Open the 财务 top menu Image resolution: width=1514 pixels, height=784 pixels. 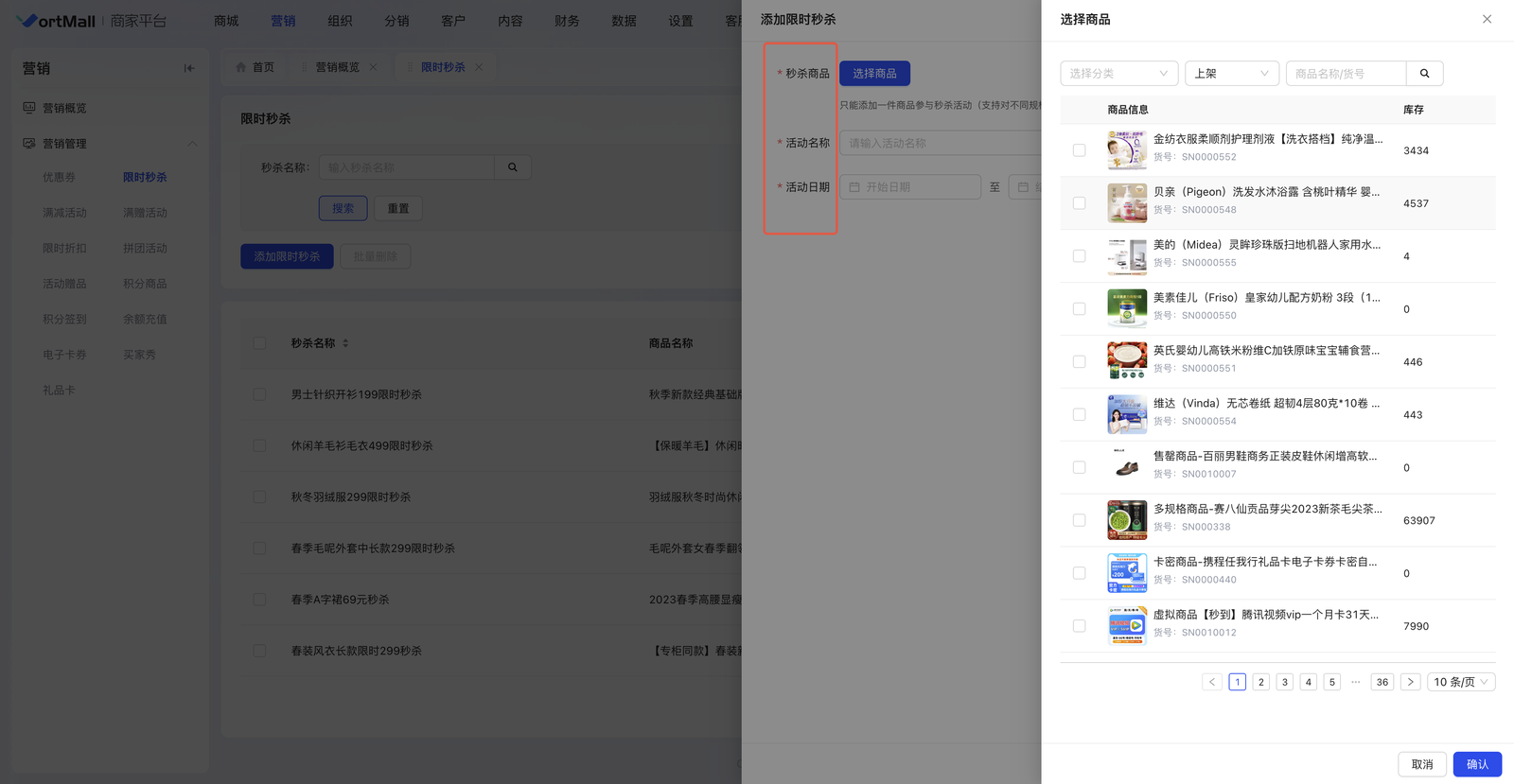[567, 21]
